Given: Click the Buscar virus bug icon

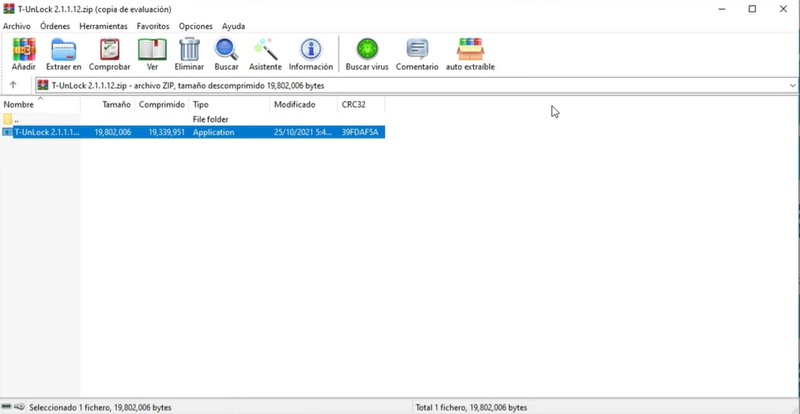Looking at the screenshot, I should [x=367, y=50].
